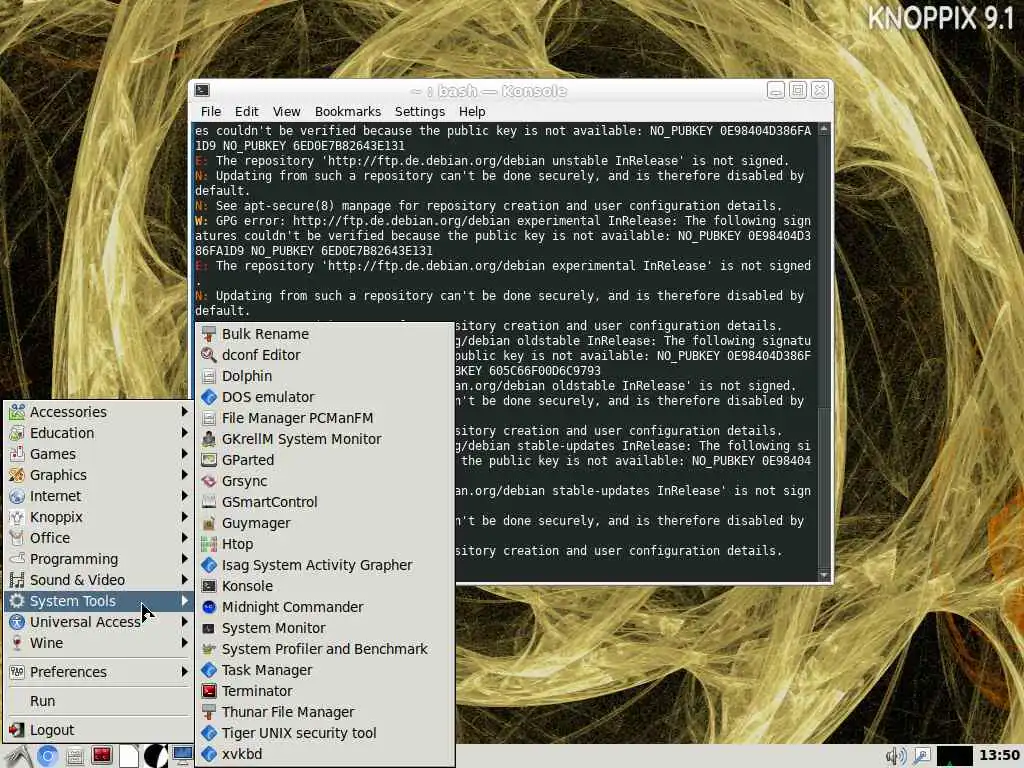The width and height of the screenshot is (1024, 768).
Task: Open File Manager PCManFM
Action: (325, 418)
